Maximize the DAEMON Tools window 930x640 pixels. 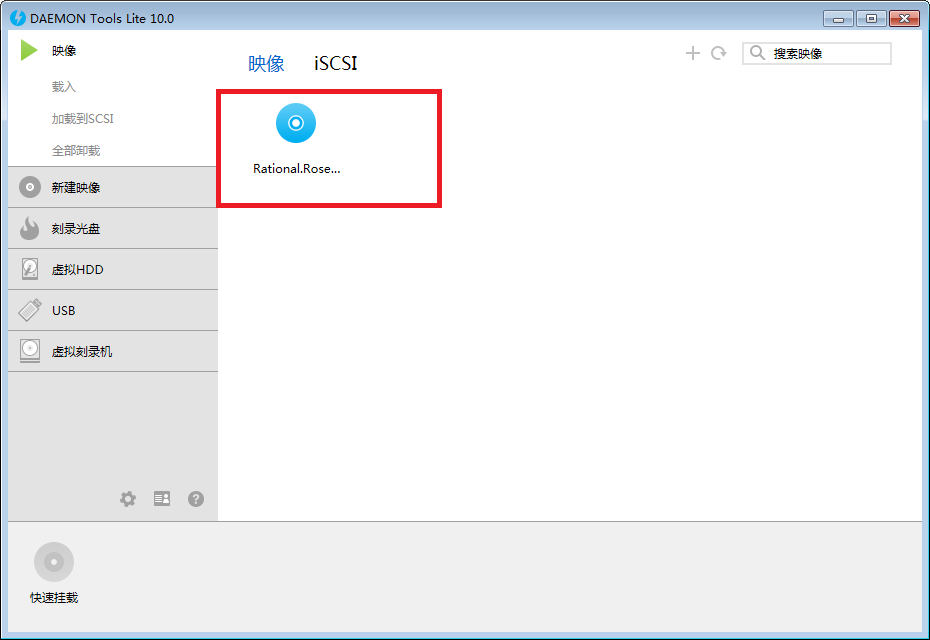pos(871,19)
